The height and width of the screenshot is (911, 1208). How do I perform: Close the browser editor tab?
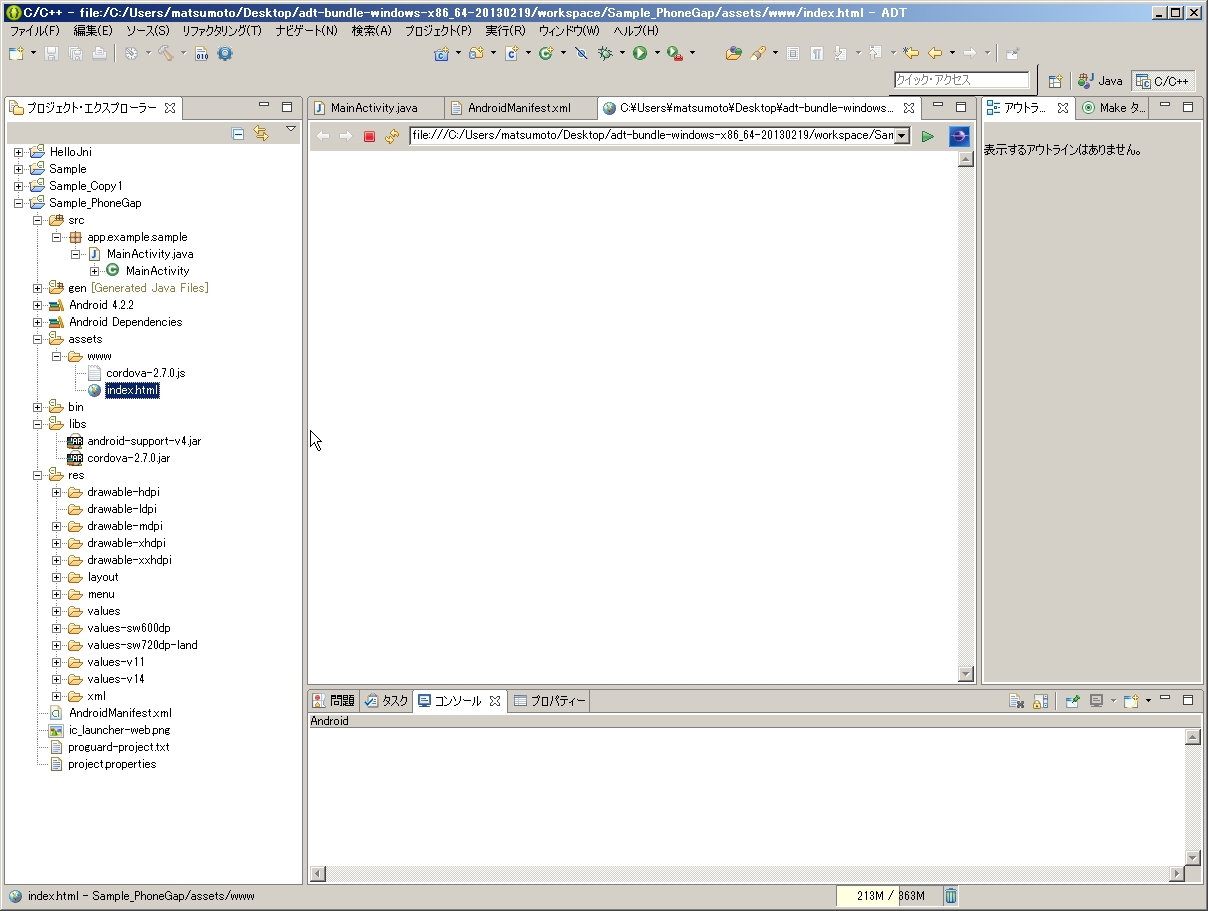pos(909,108)
